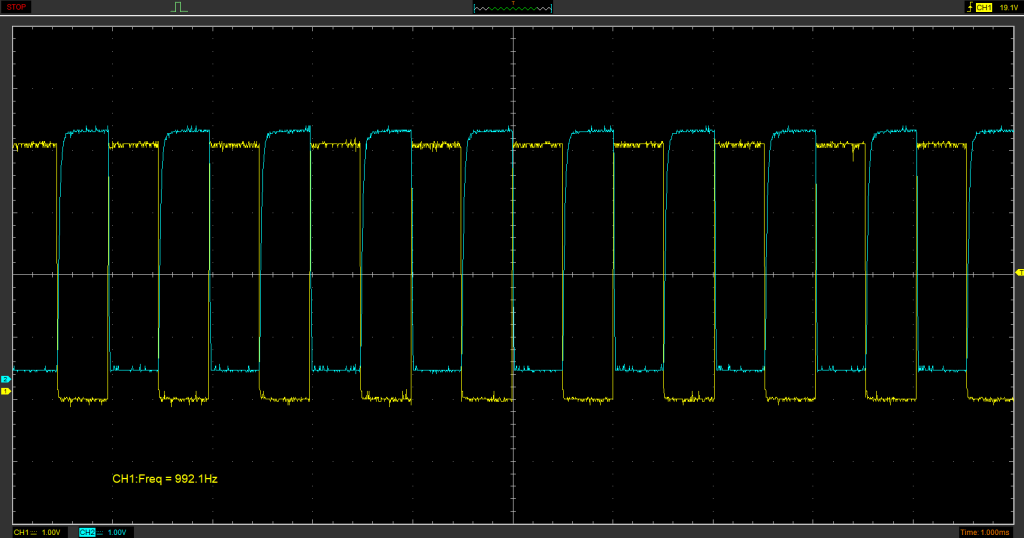Screen dimensions: 1024x538
Task: Click the green pulse waveform icon
Action: (x=179, y=7)
